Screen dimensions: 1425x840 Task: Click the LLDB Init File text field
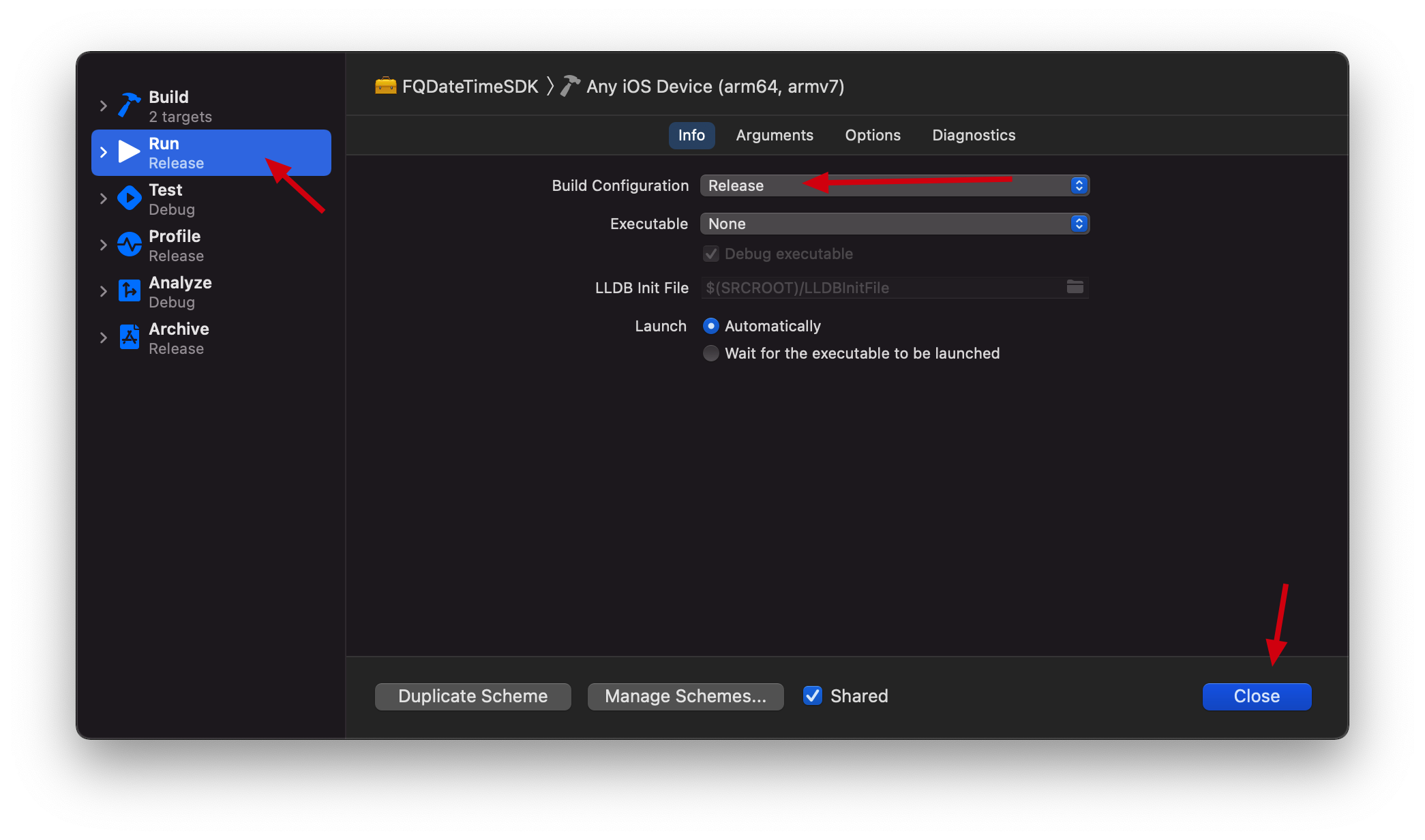[880, 288]
